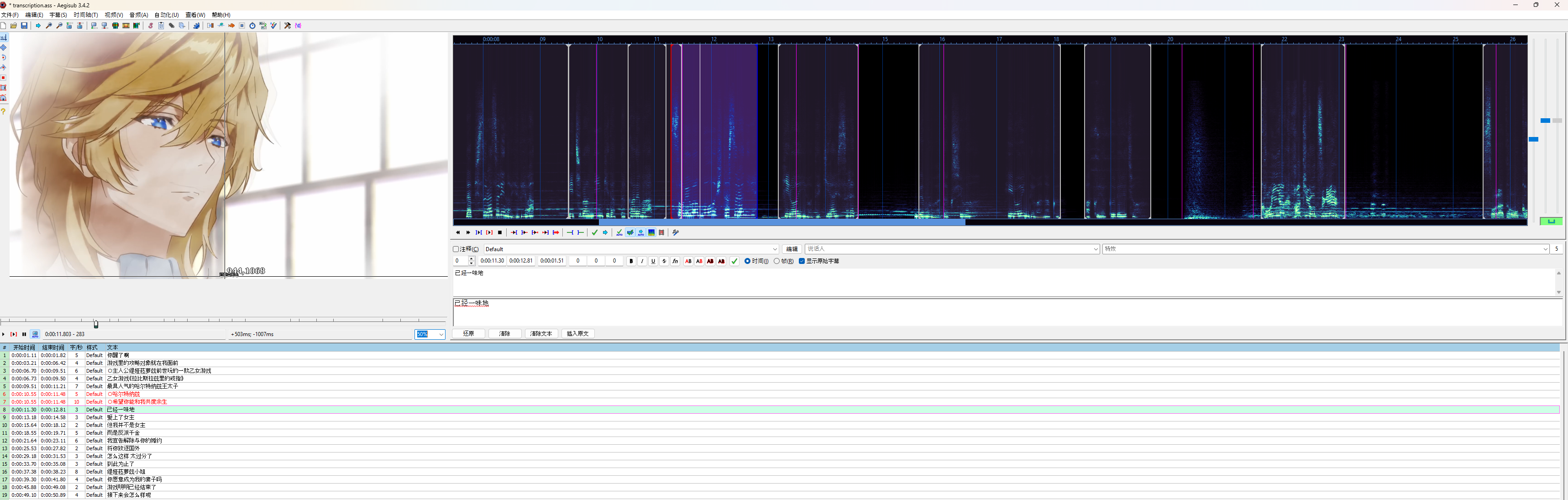Enable the 注释 comment checkbox

[x=456, y=249]
